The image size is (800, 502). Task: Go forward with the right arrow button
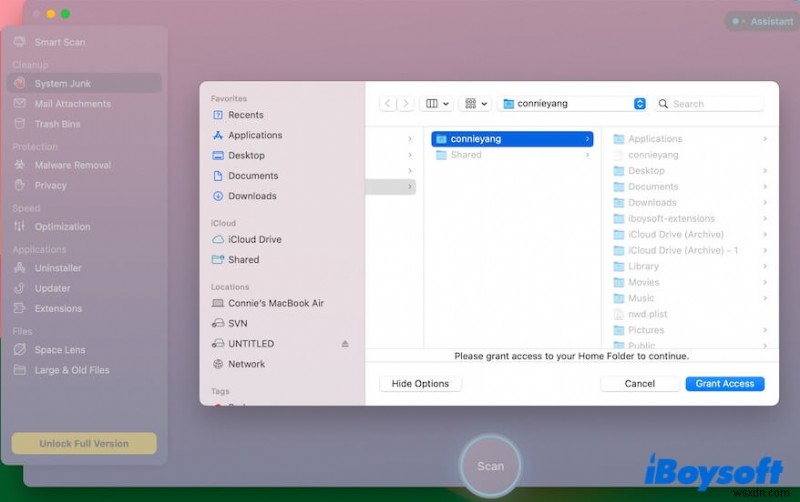(406, 104)
